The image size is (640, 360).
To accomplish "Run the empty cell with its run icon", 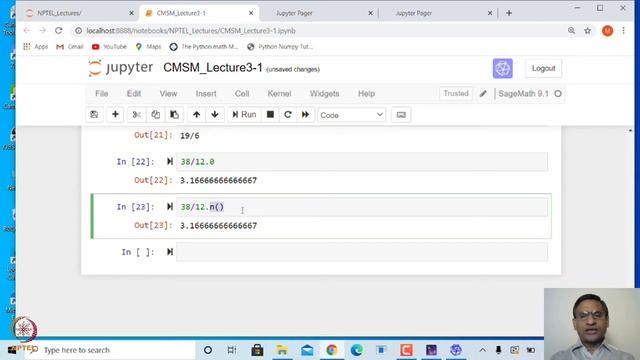I will coord(170,252).
